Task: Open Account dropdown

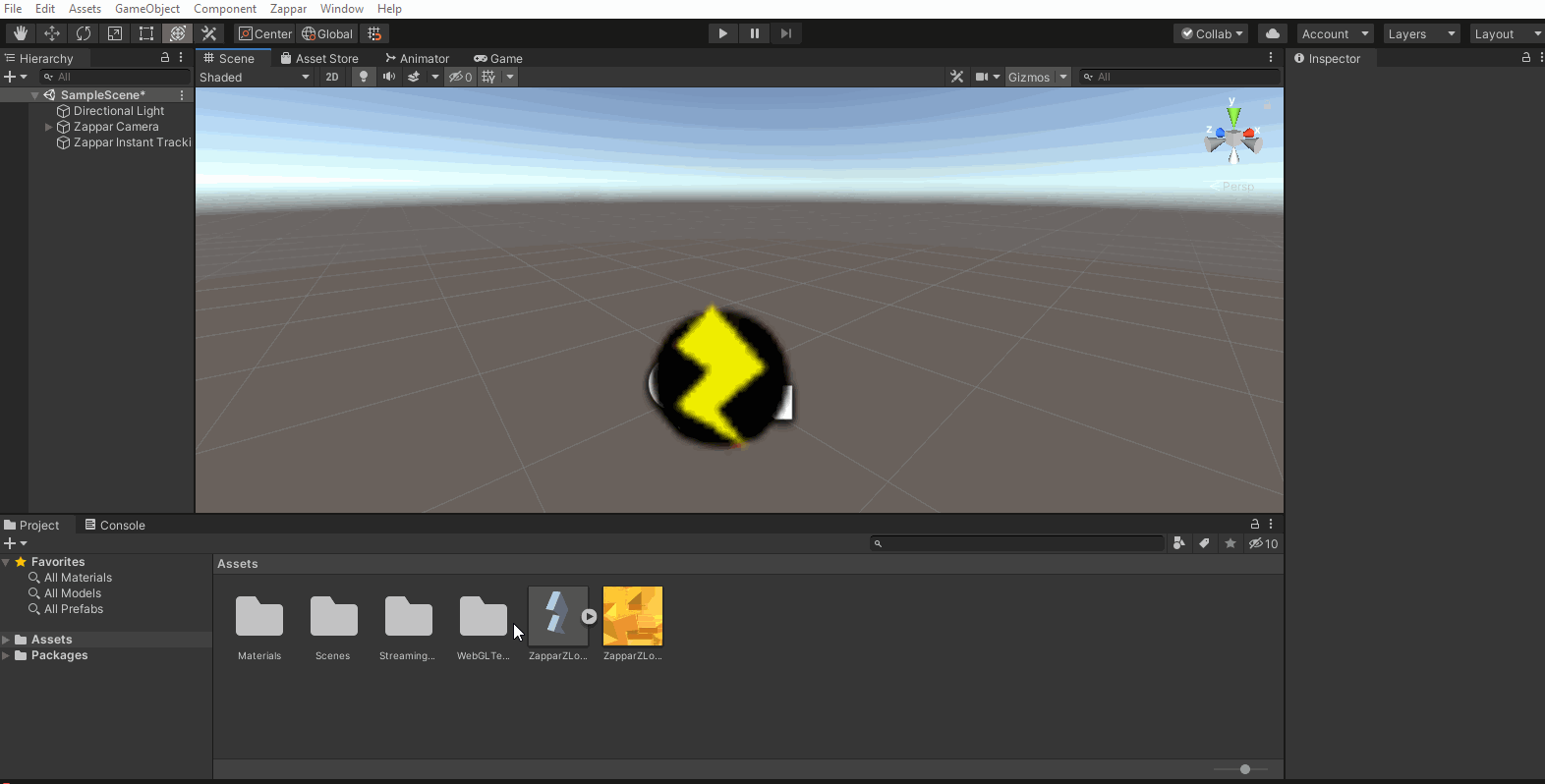Action: point(1335,33)
